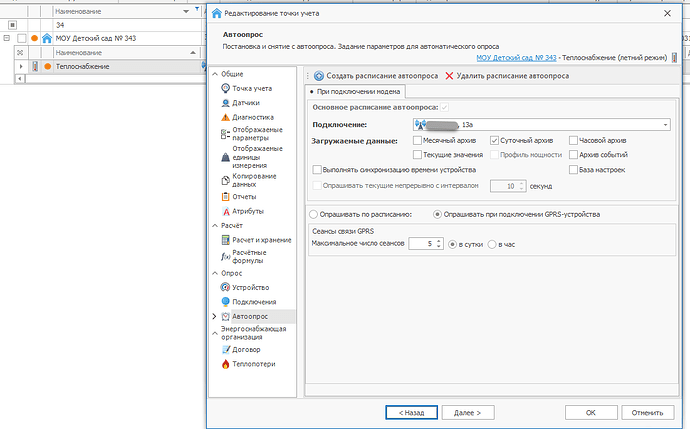Click the maximum sessions number spinner field
The width and height of the screenshot is (690, 429).
426,243
